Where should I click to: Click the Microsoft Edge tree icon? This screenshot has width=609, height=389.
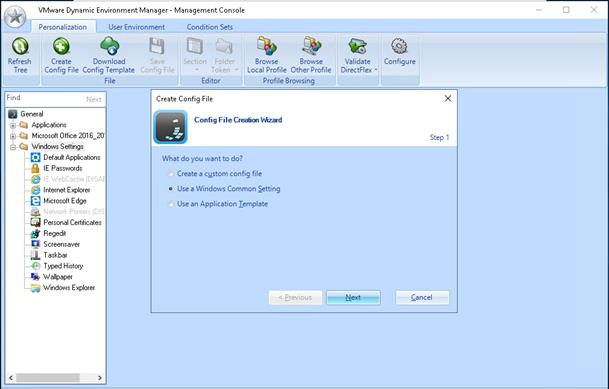(x=35, y=201)
